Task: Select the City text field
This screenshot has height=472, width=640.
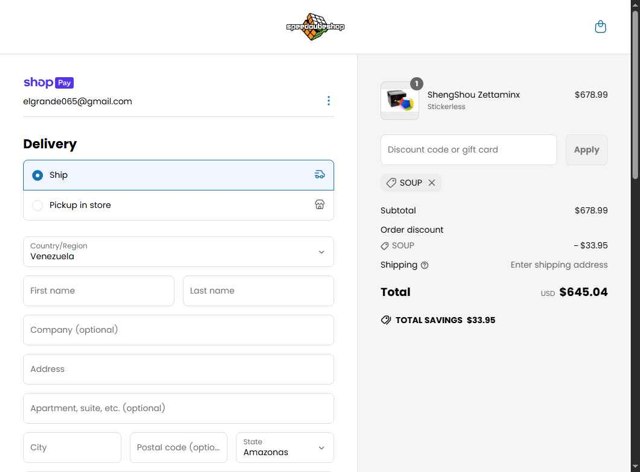Action: point(72,447)
